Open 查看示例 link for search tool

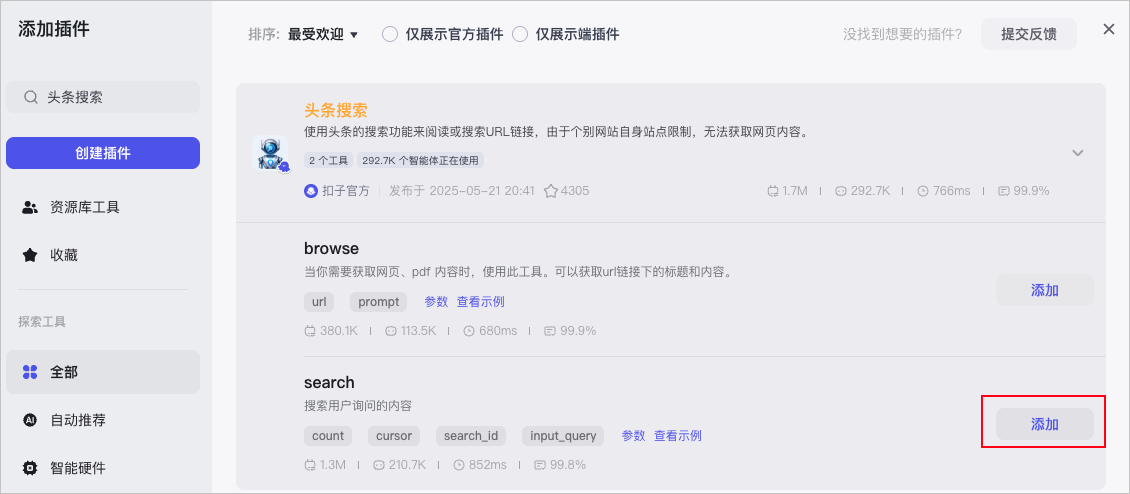pos(678,436)
